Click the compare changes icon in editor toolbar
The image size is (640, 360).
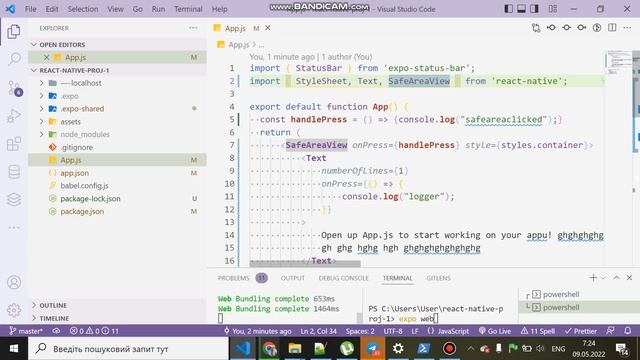(x=536, y=28)
